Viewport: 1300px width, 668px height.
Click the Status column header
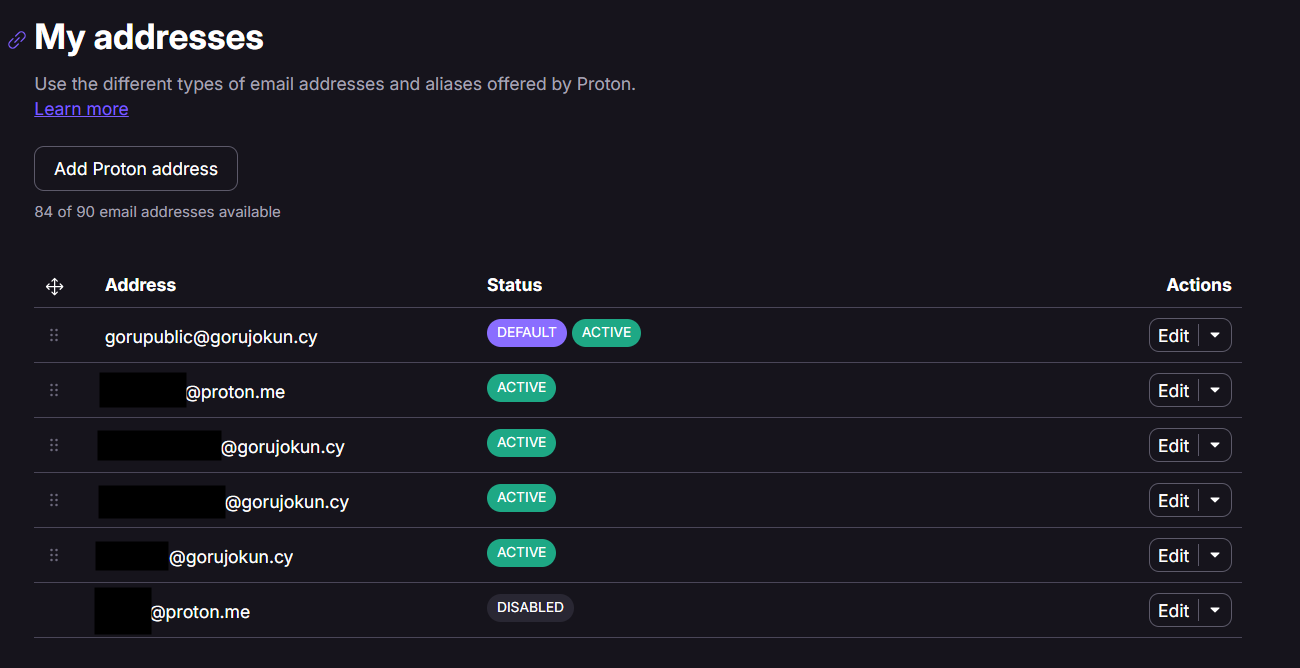514,285
